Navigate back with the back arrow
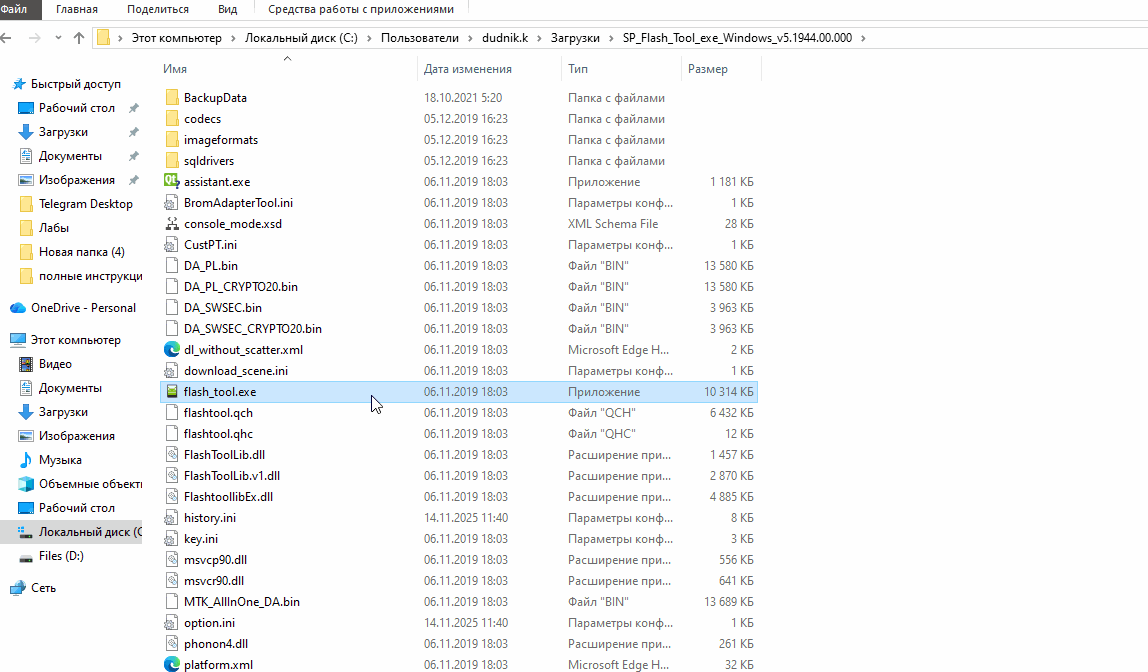The width and height of the screenshot is (1148, 672). coord(9,38)
